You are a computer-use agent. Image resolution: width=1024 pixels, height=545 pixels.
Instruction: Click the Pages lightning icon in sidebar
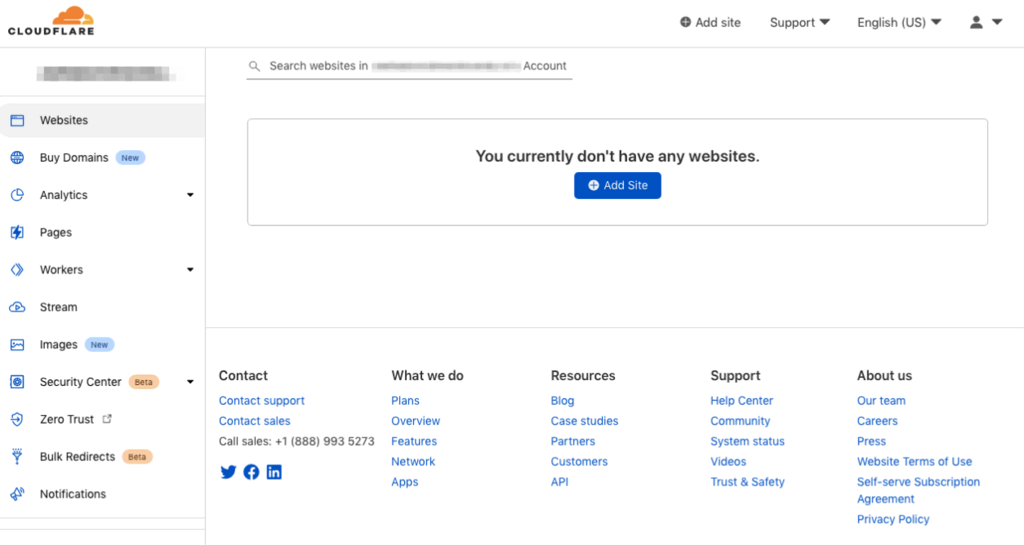(17, 232)
